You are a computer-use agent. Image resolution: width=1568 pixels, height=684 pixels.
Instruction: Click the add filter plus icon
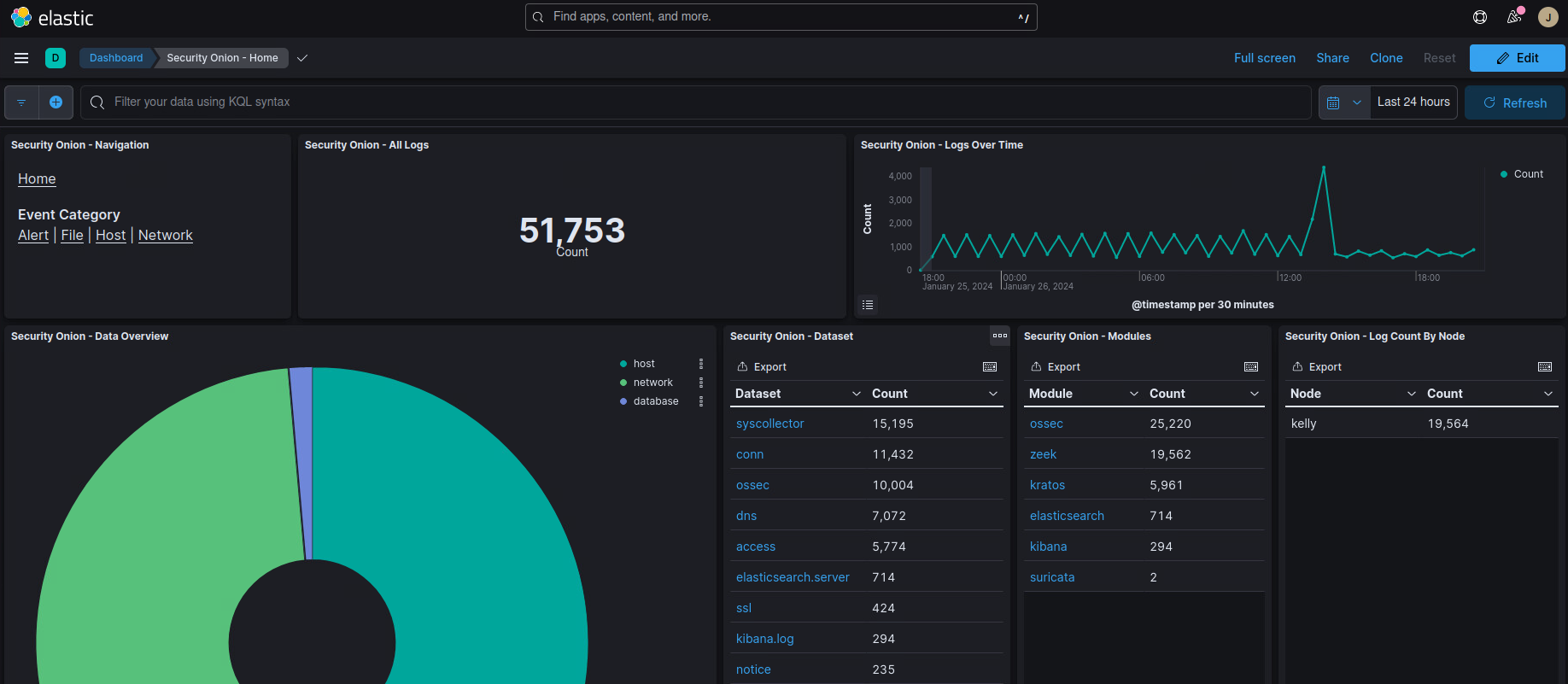[x=56, y=102]
